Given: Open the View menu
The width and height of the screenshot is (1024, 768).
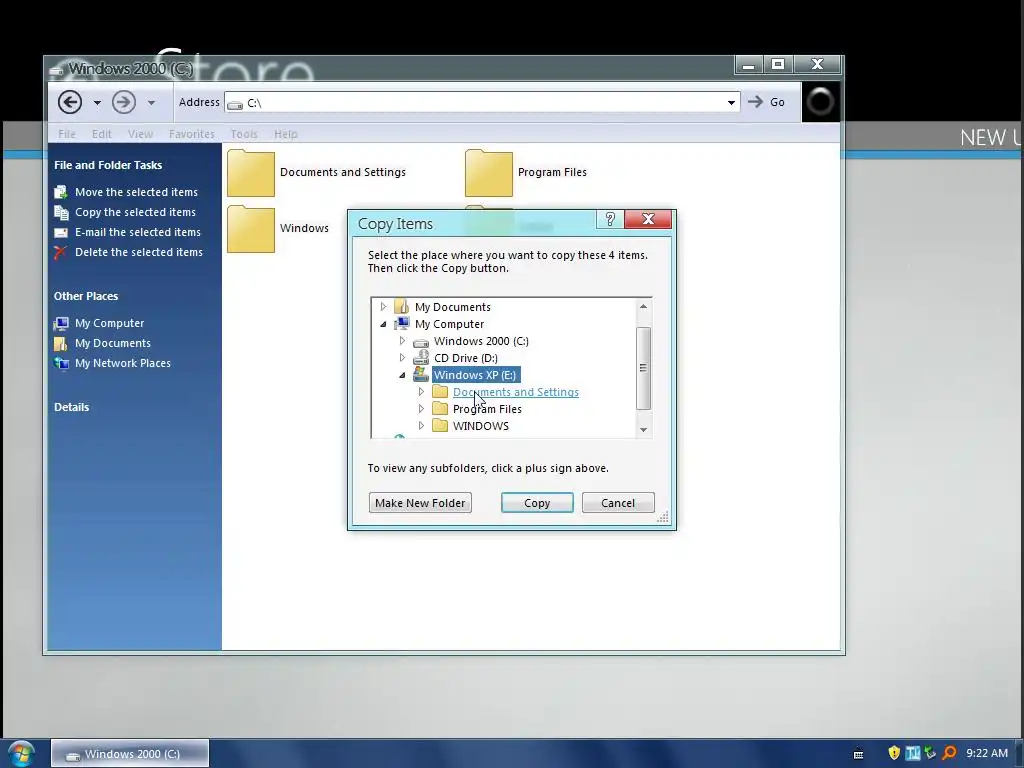Looking at the screenshot, I should [140, 134].
